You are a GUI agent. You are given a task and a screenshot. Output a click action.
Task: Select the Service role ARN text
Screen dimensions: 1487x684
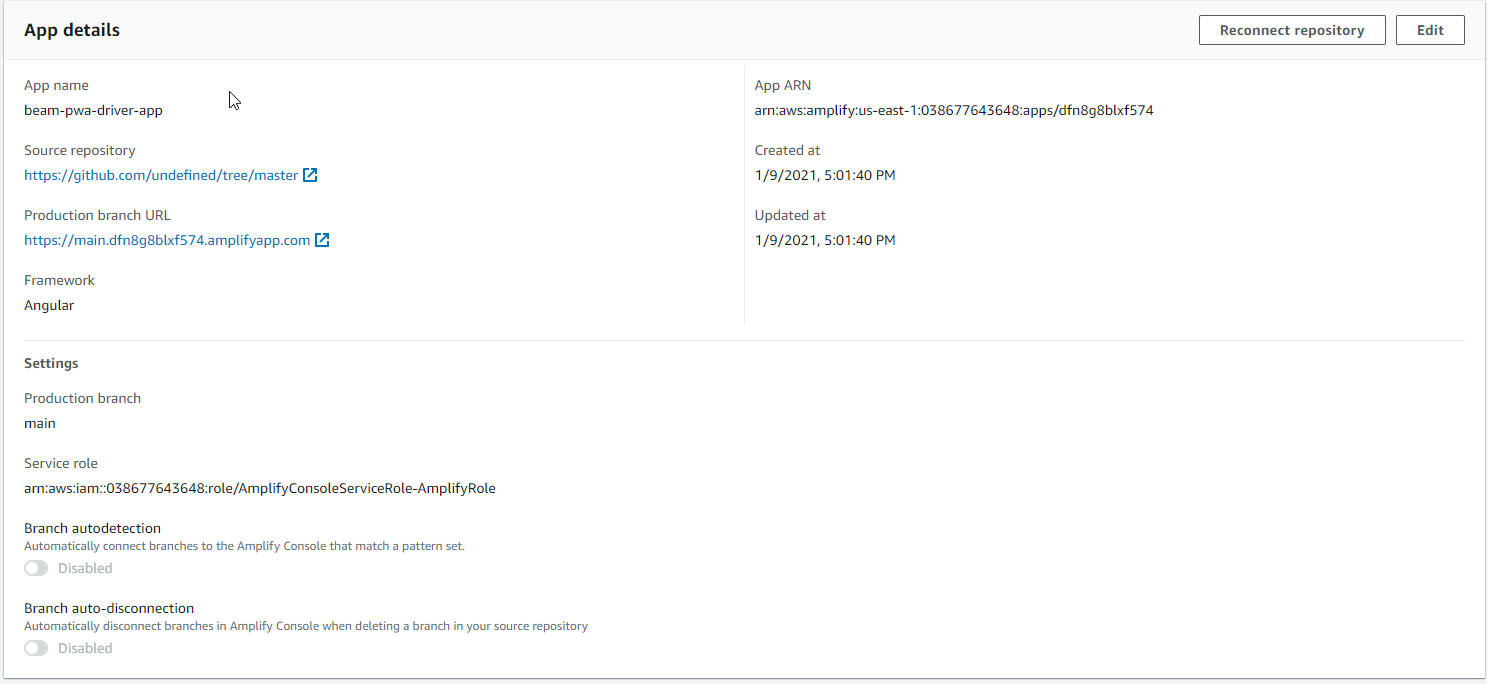pyautogui.click(x=260, y=488)
